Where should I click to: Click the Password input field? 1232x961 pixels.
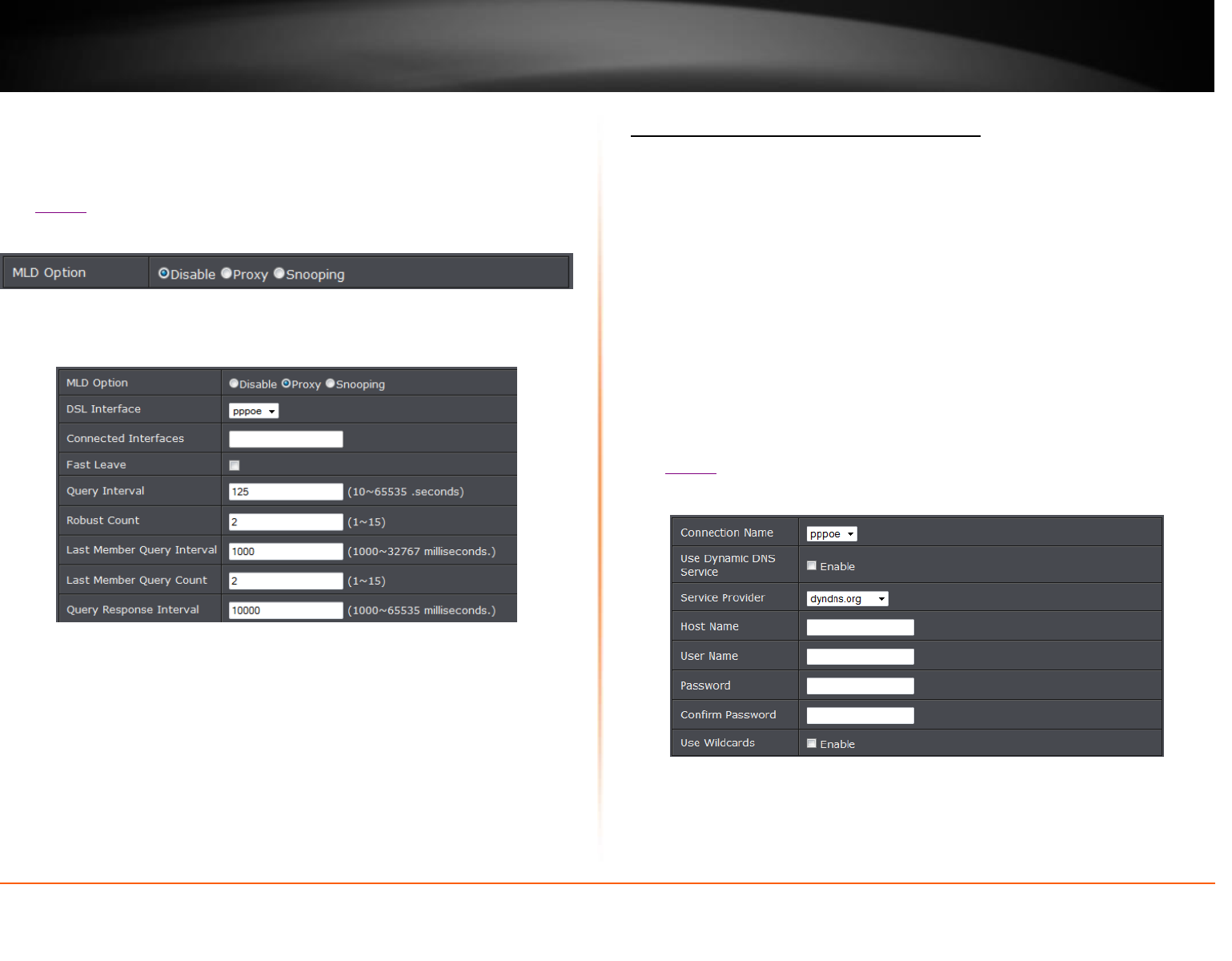pos(861,686)
